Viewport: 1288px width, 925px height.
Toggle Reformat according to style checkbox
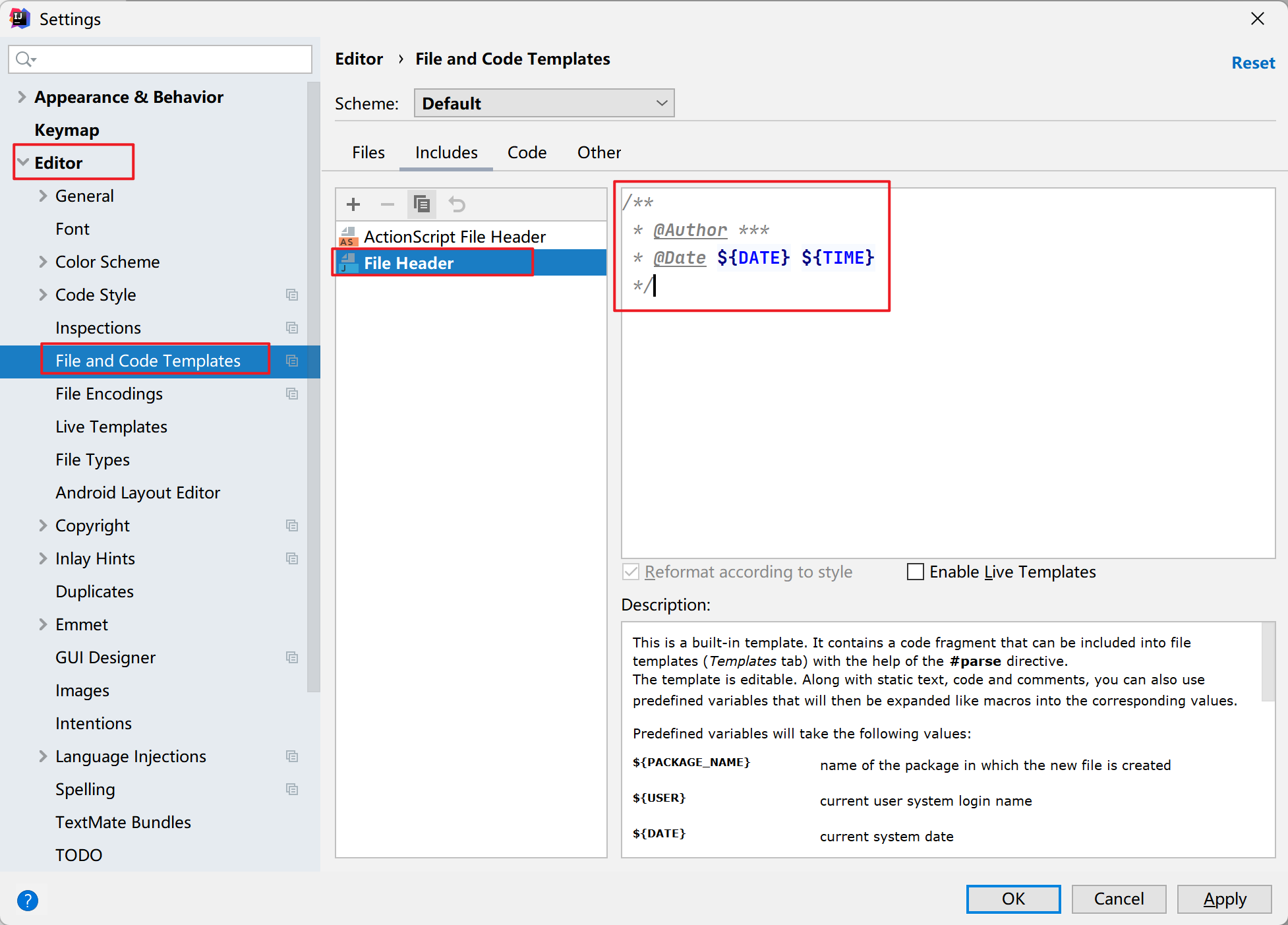click(631, 572)
